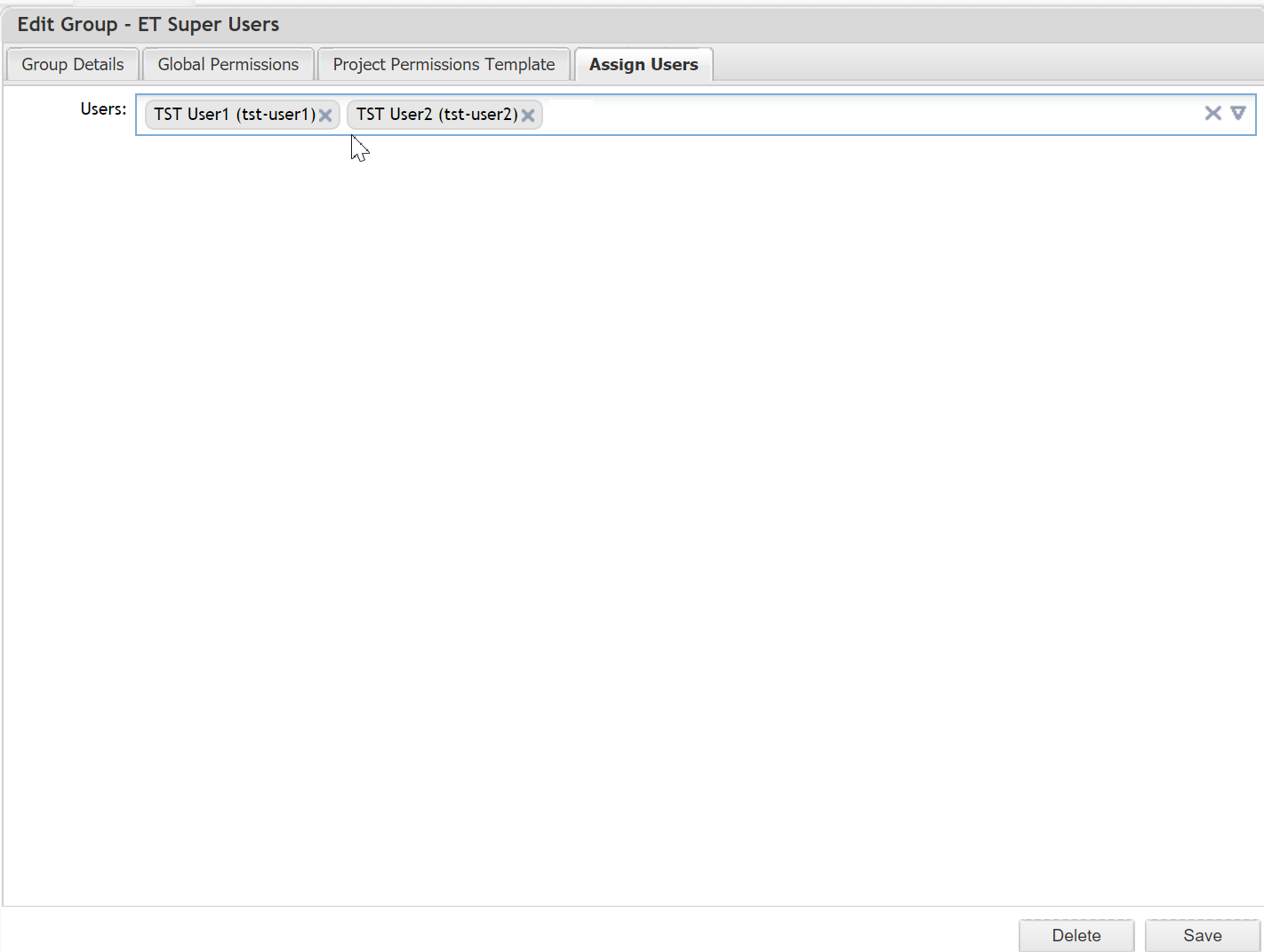Viewport: 1264px width, 952px height.
Task: Clear all selected users with X icon
Action: pyautogui.click(x=1212, y=113)
